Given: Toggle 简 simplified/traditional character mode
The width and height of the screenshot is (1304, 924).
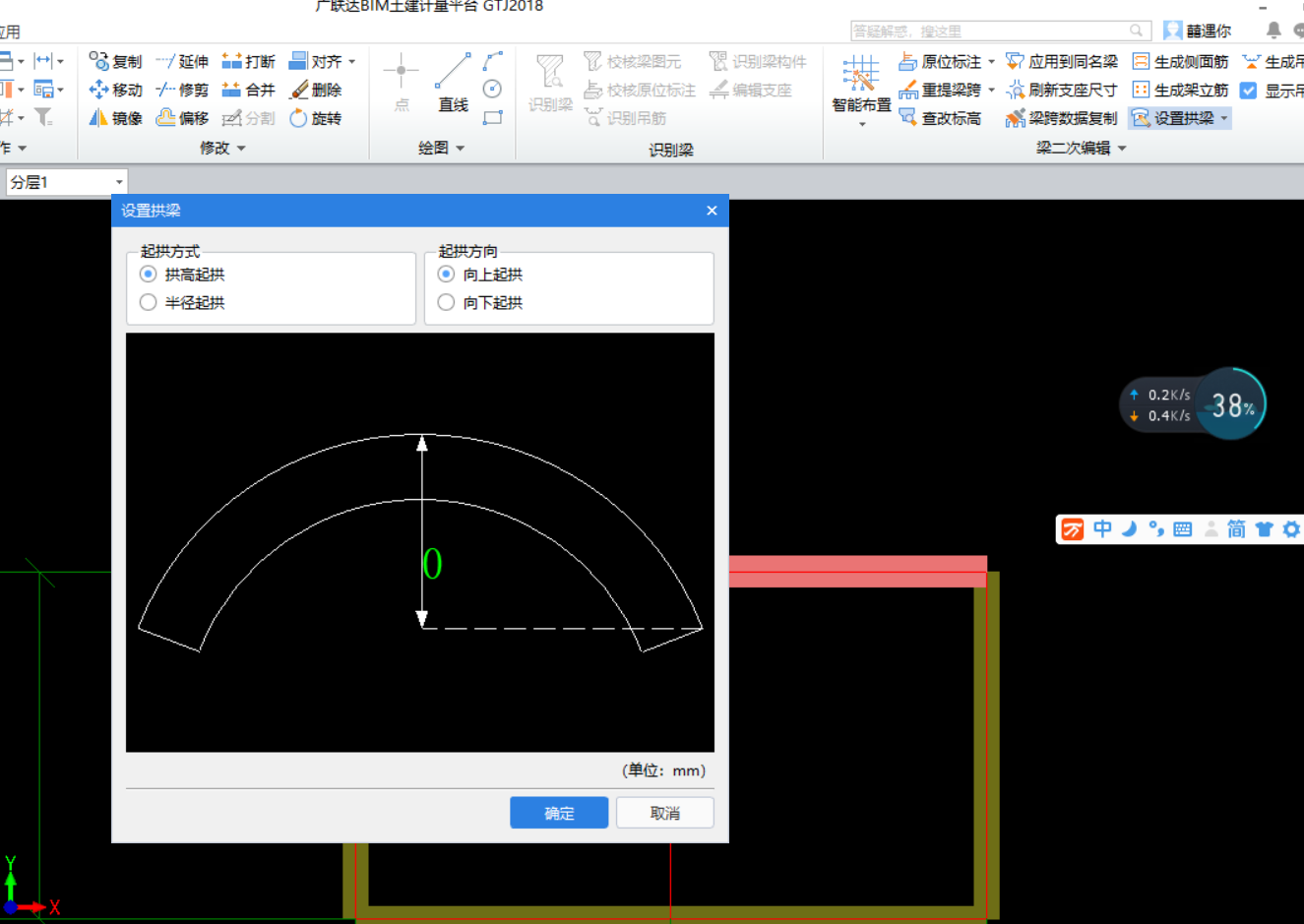Looking at the screenshot, I should [x=1236, y=529].
